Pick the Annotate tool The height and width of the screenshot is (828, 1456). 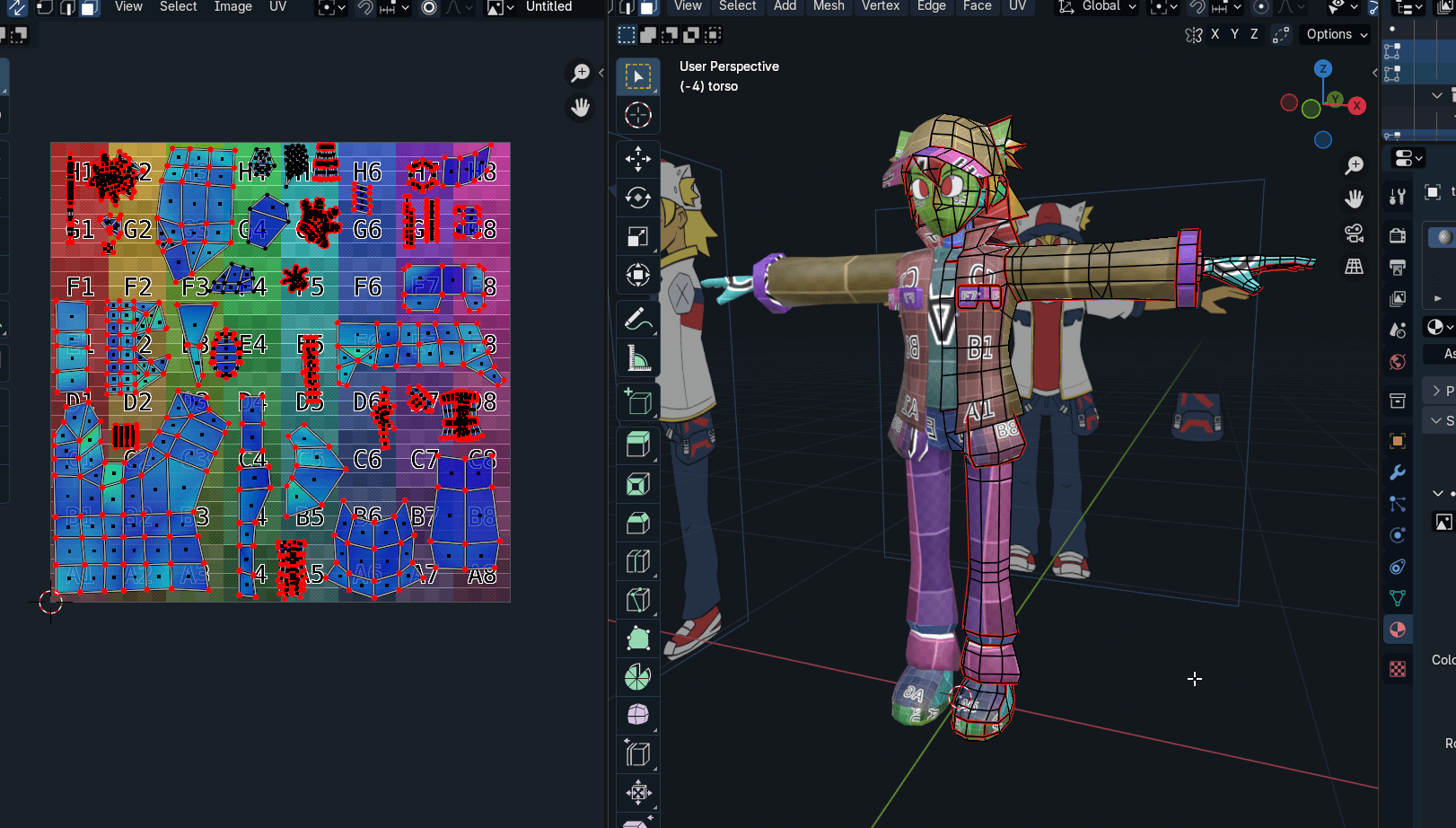(638, 319)
